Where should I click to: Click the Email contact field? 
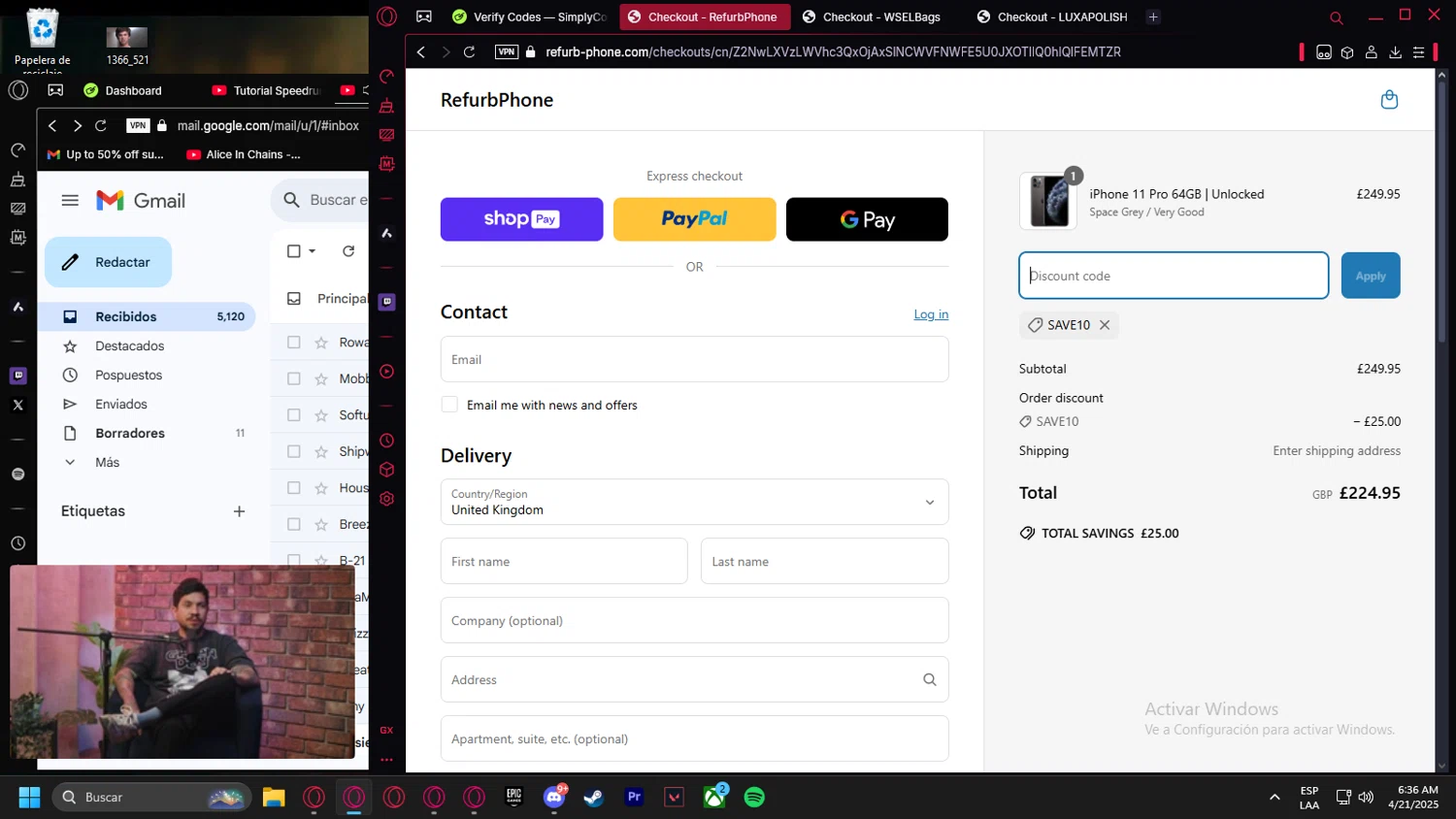(694, 359)
